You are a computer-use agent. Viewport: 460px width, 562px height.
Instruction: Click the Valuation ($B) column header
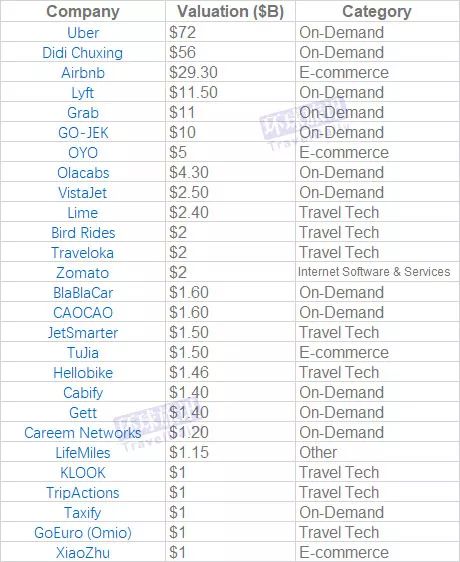pyautogui.click(x=231, y=11)
